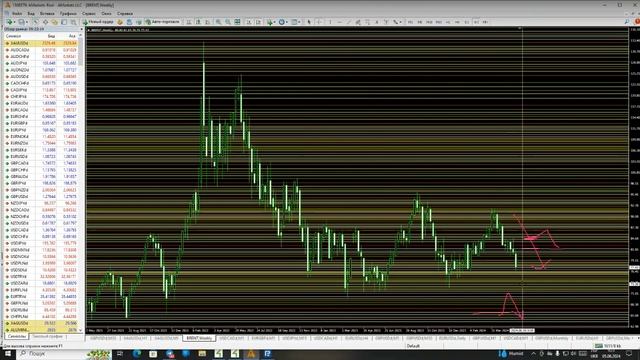Switch timeframe to M1
This screenshot has height=360, width=640.
pyautogui.click(x=410, y=22)
